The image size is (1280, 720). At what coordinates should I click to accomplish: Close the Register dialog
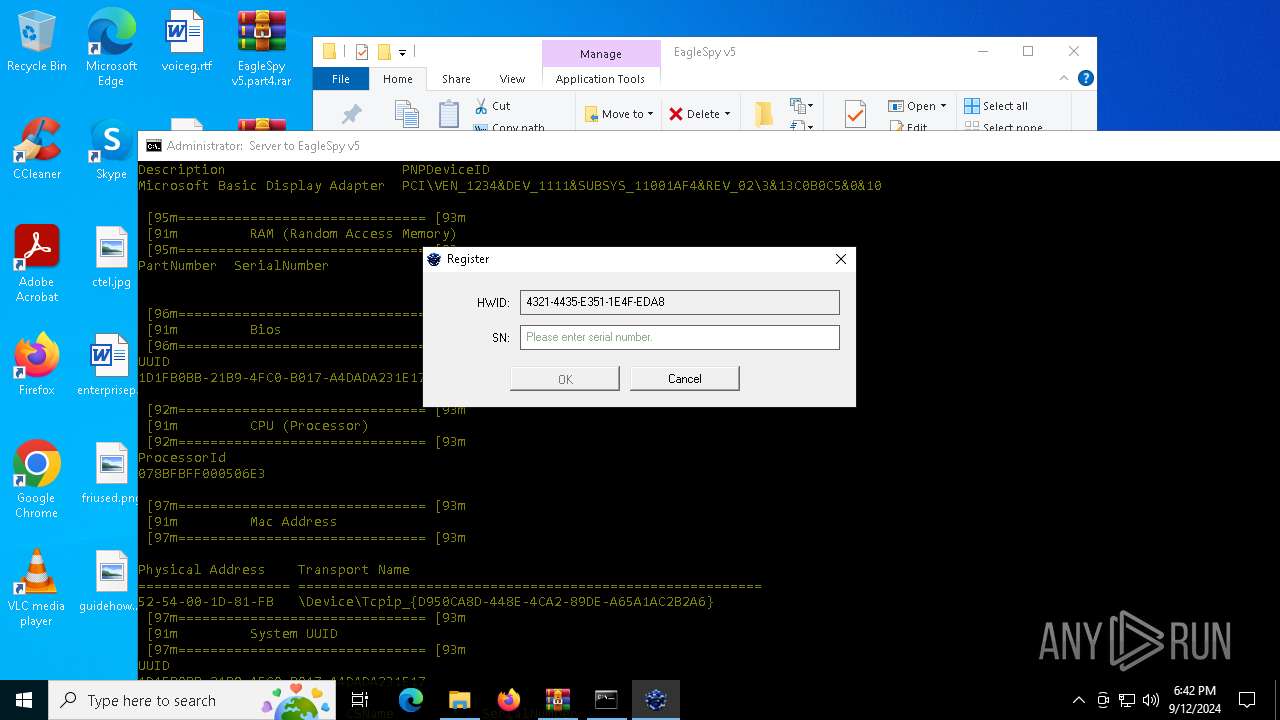pos(841,259)
